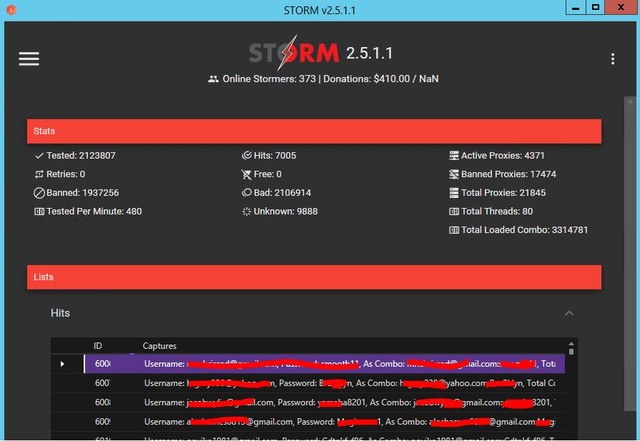Click the Retries loop icon
640x441 pixels.
pos(39,174)
